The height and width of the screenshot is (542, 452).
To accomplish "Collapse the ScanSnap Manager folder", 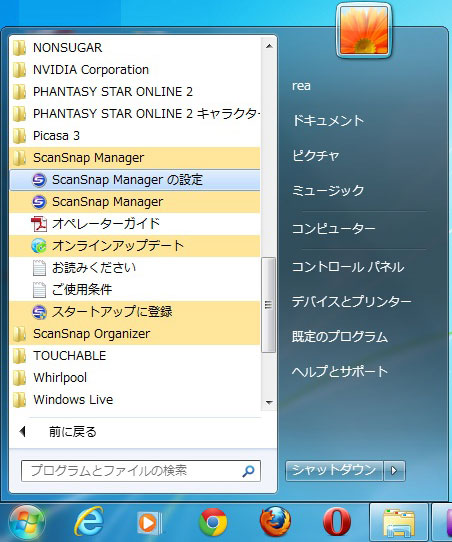I will [x=135, y=158].
